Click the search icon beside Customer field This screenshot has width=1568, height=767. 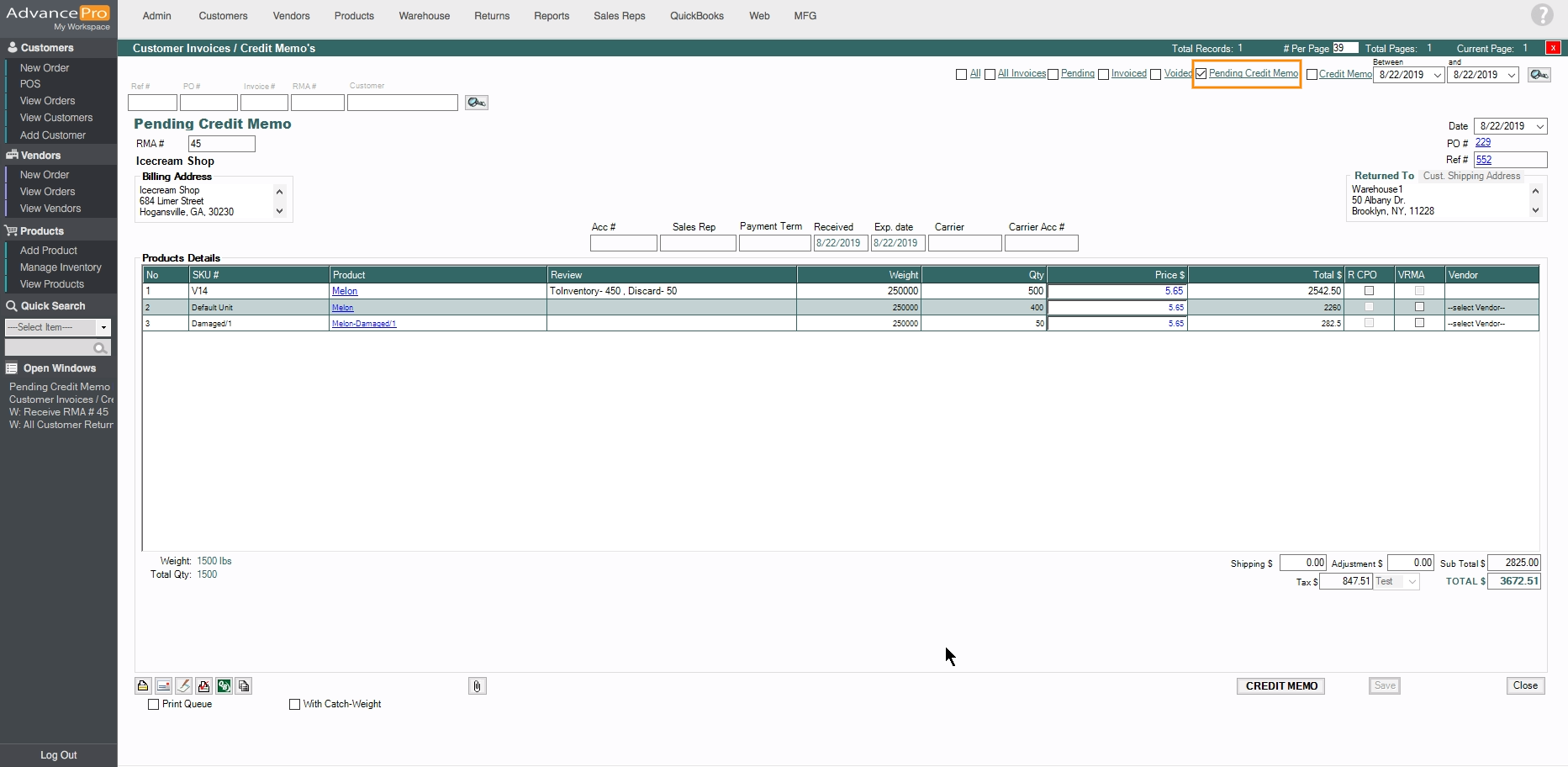(x=476, y=103)
